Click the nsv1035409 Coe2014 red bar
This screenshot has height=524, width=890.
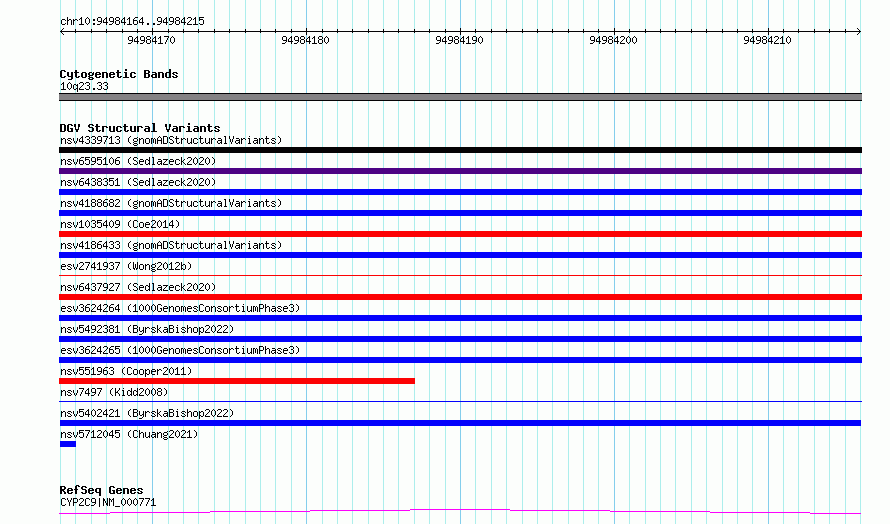click(x=460, y=234)
